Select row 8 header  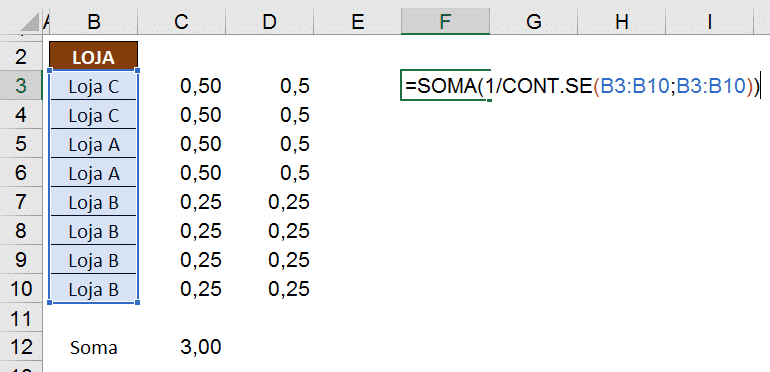21,231
